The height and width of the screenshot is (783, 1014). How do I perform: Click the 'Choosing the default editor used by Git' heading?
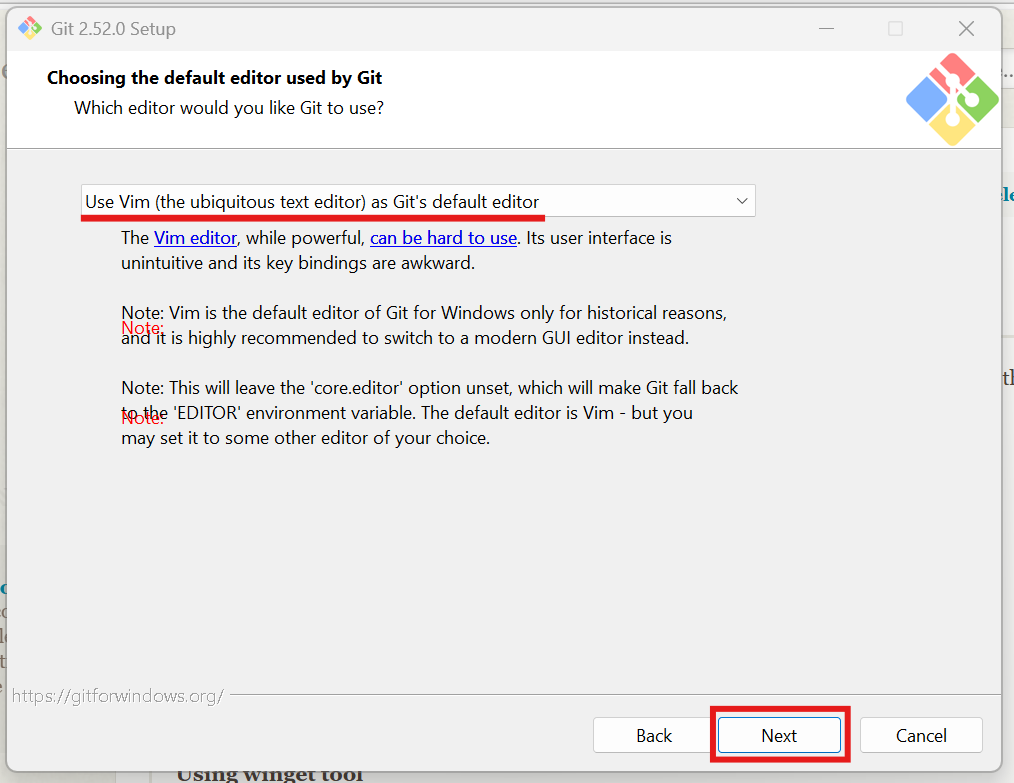click(214, 78)
